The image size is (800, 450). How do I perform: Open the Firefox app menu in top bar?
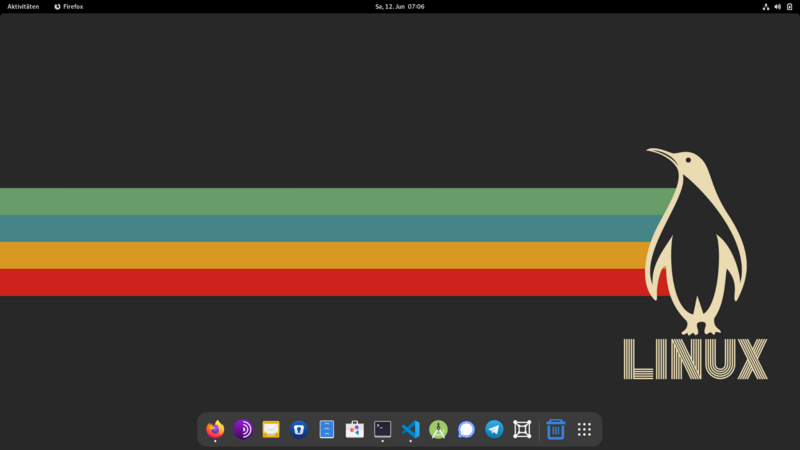(x=68, y=7)
